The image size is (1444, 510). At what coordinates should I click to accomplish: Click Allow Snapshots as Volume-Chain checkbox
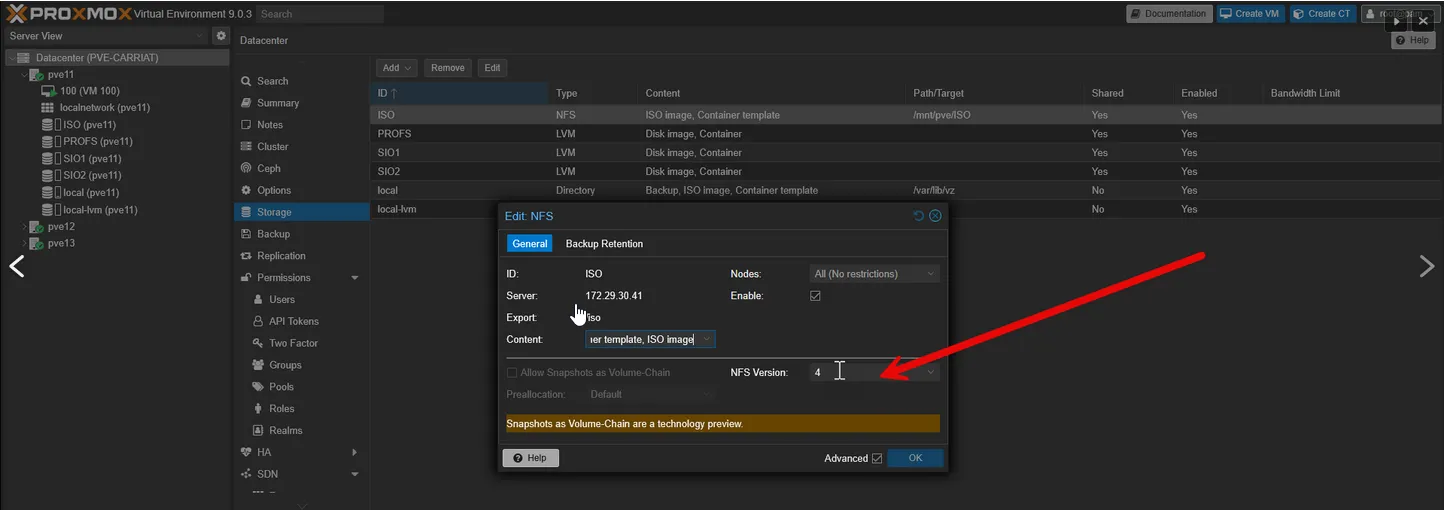coord(512,373)
